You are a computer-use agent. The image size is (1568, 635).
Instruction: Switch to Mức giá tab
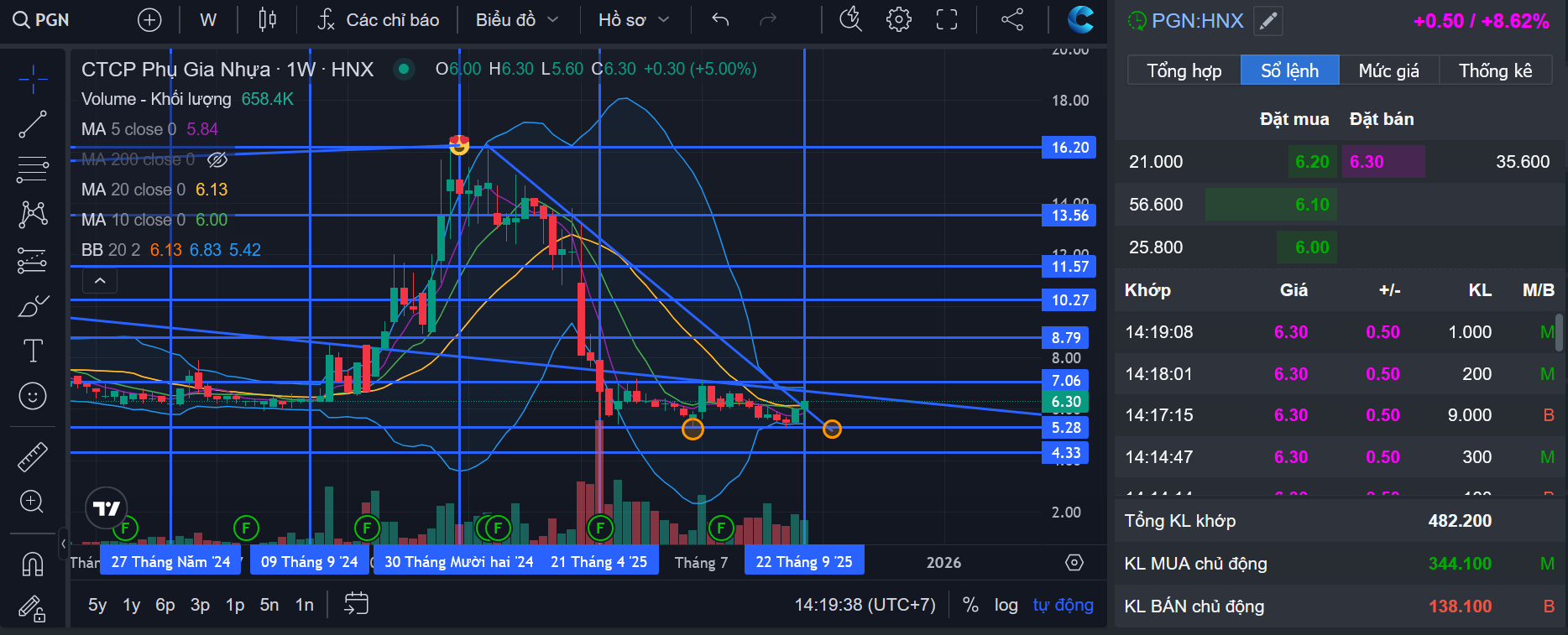(x=1388, y=70)
